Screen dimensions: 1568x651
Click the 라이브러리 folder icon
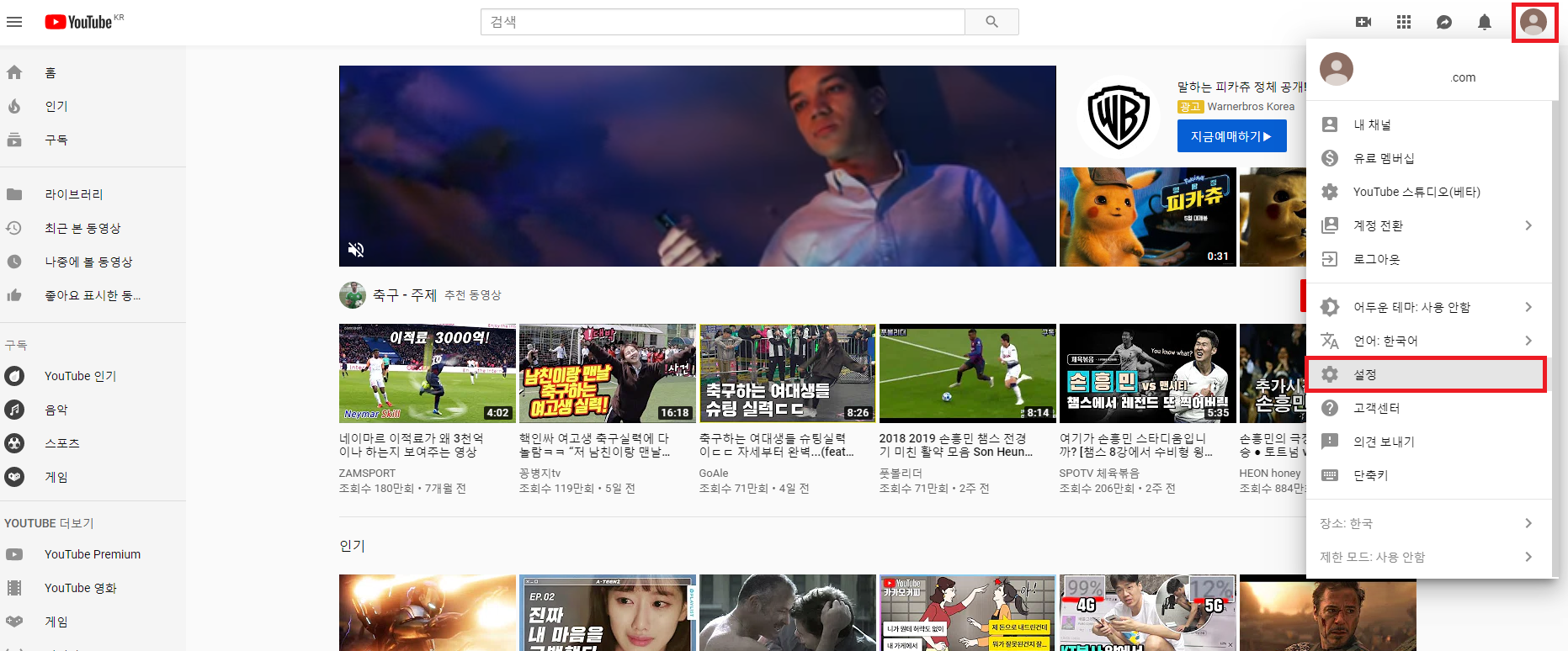point(14,194)
